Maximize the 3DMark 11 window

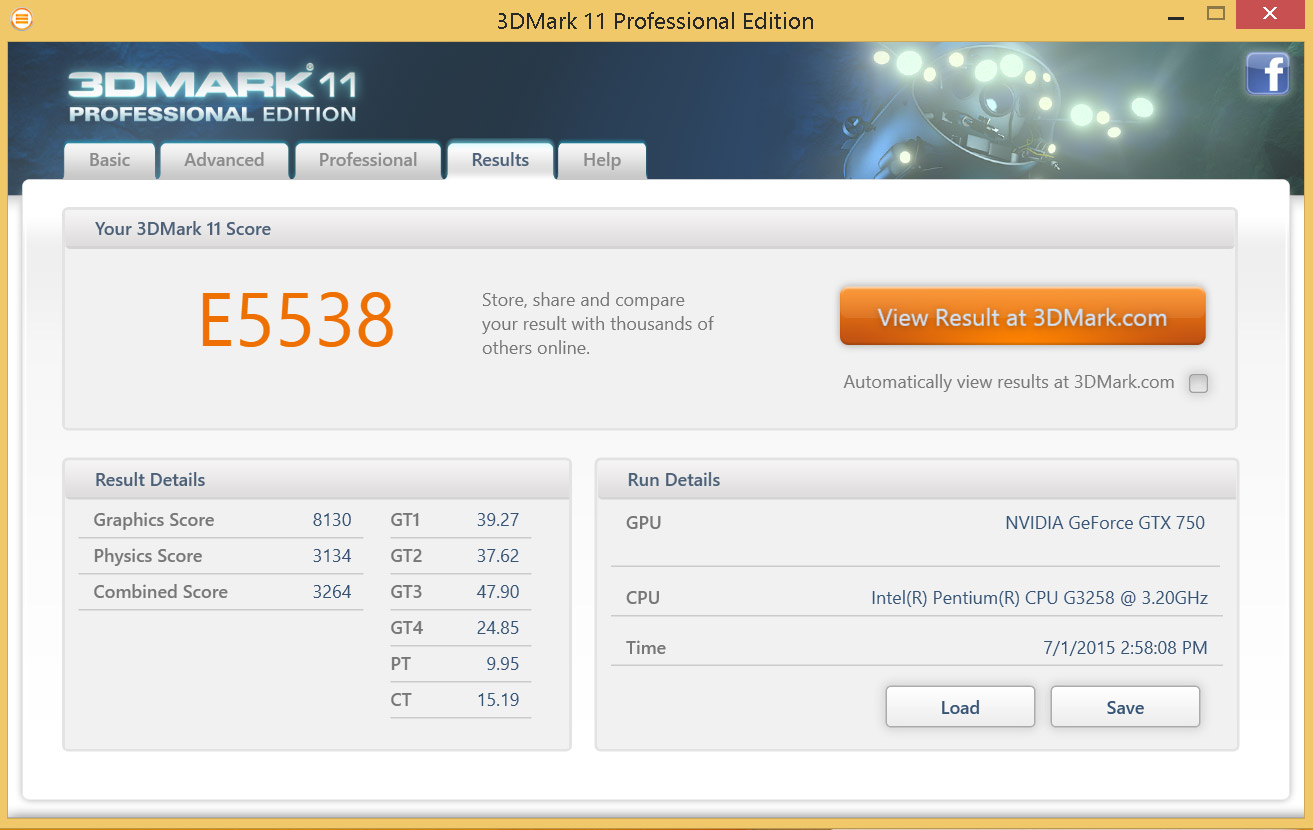(1216, 14)
